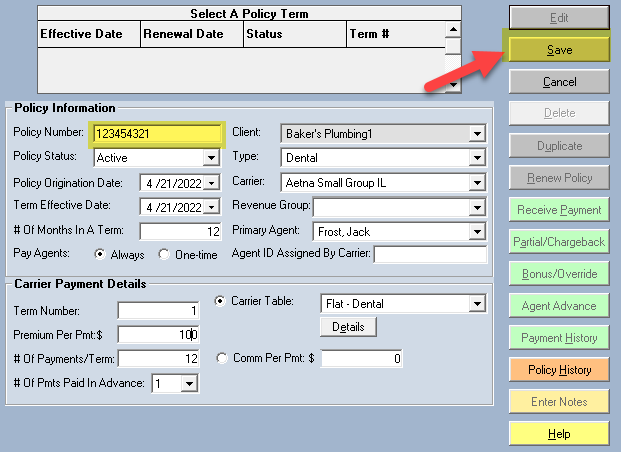
Task: Select Always for Pay Agents
Action: click(x=100, y=255)
